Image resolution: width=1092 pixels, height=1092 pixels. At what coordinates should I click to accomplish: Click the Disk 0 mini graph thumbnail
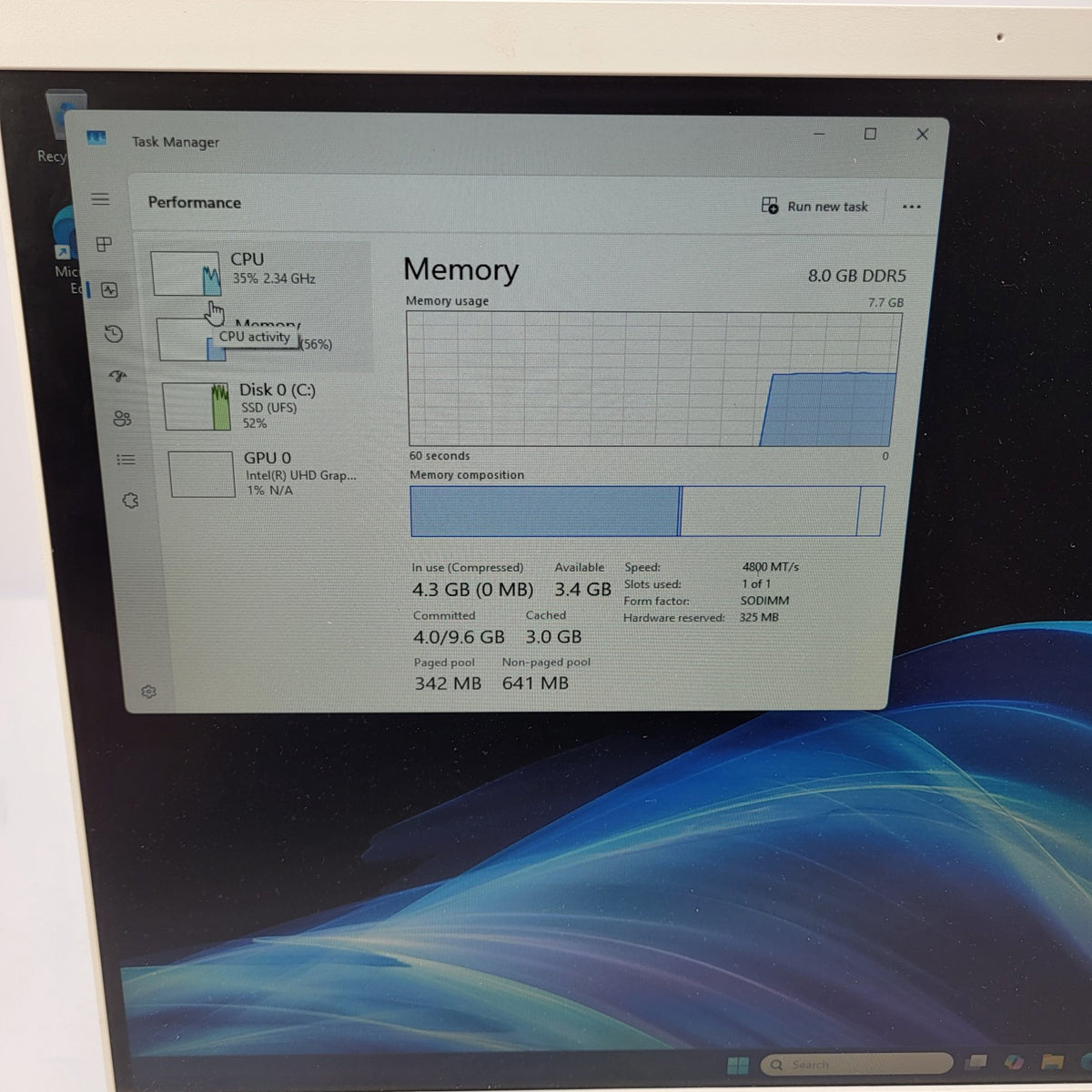pos(197,406)
